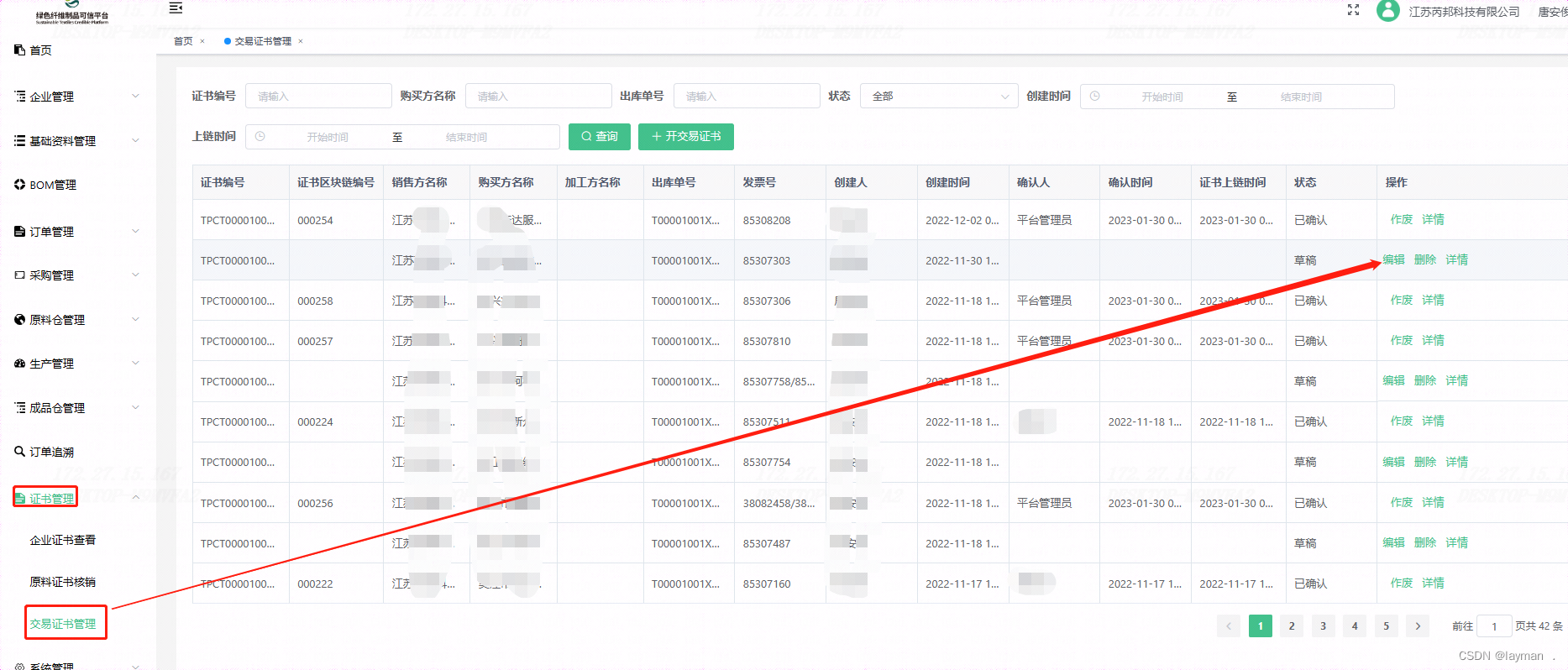Click the 生产管理 sidebar icon
The height and width of the screenshot is (670, 1568).
[20, 364]
